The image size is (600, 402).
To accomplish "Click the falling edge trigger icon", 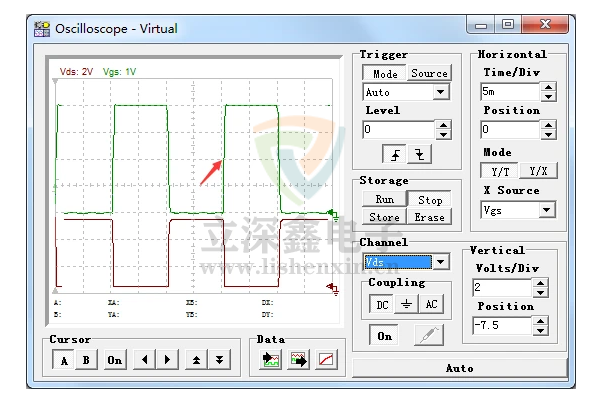I will coord(419,154).
